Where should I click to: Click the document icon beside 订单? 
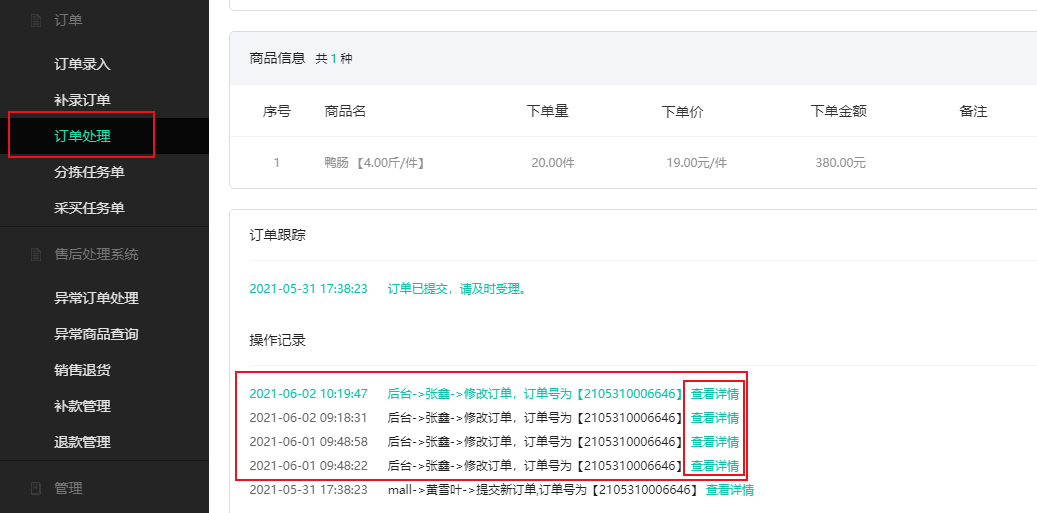pos(36,20)
